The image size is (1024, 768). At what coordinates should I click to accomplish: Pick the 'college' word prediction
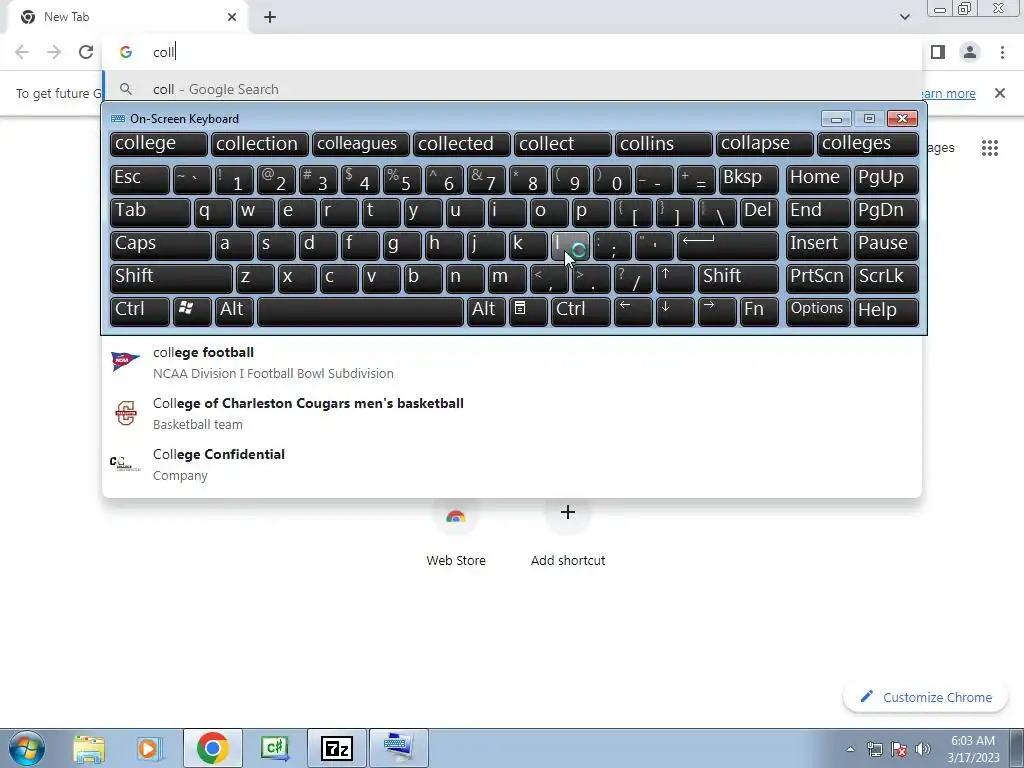(x=159, y=144)
